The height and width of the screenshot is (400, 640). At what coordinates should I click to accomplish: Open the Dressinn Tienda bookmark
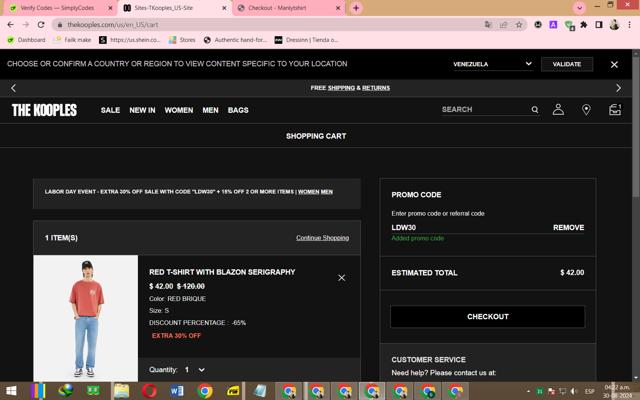307,40
